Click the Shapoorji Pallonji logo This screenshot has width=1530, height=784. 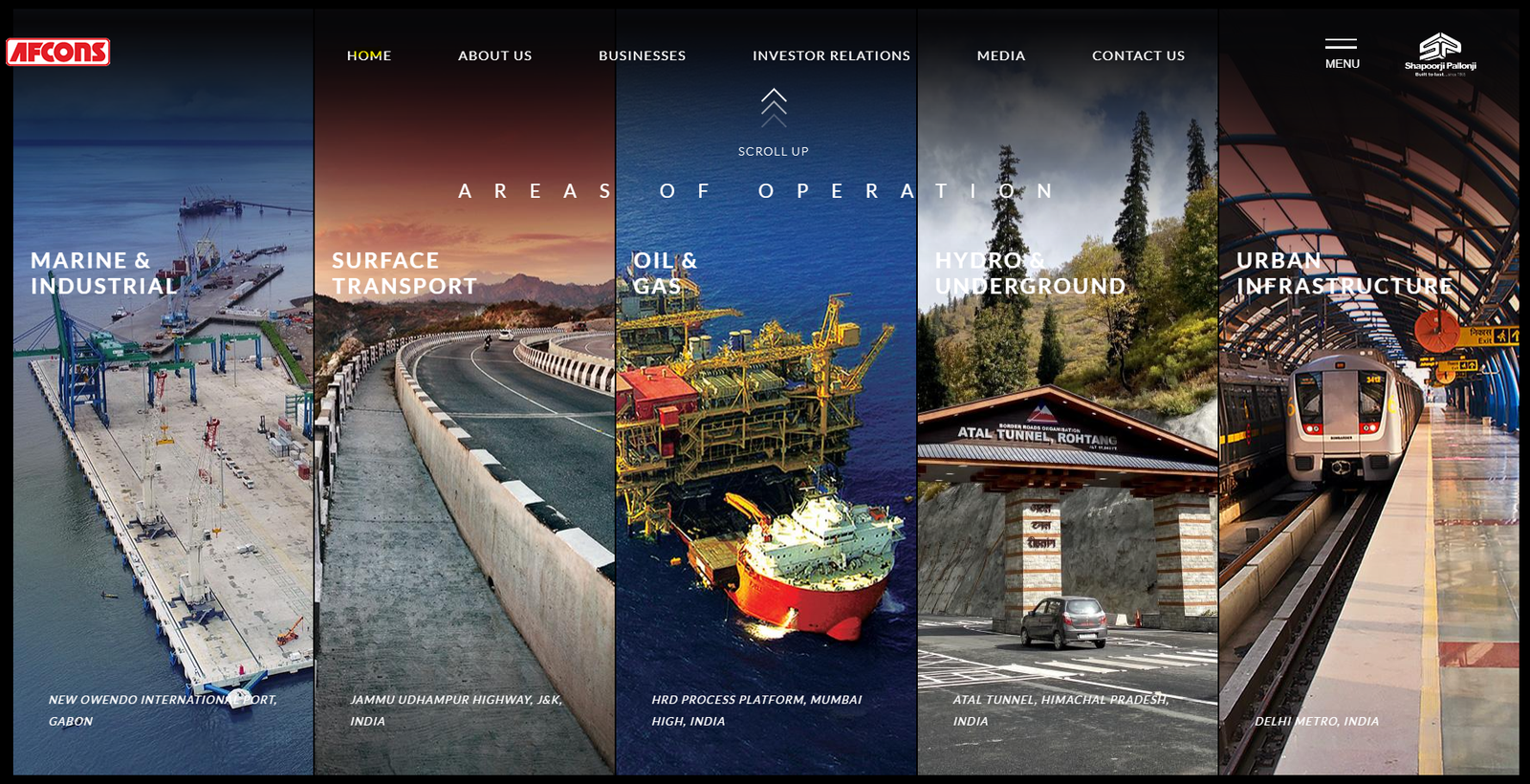tap(1440, 54)
